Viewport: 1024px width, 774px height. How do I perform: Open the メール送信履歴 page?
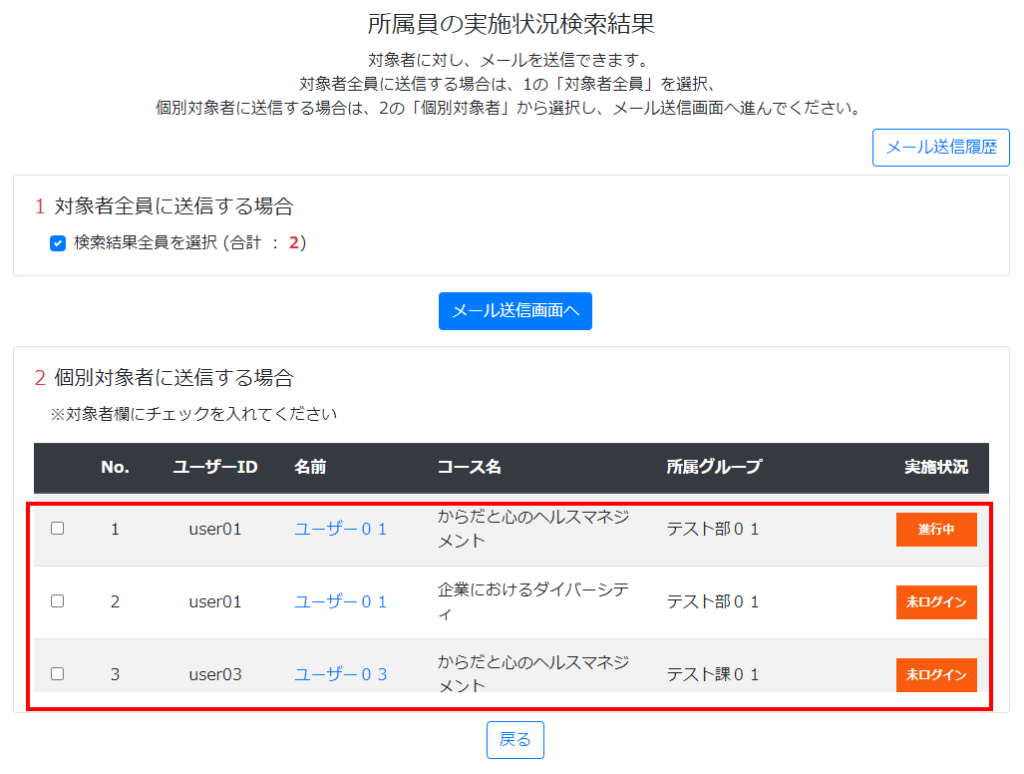coord(940,147)
